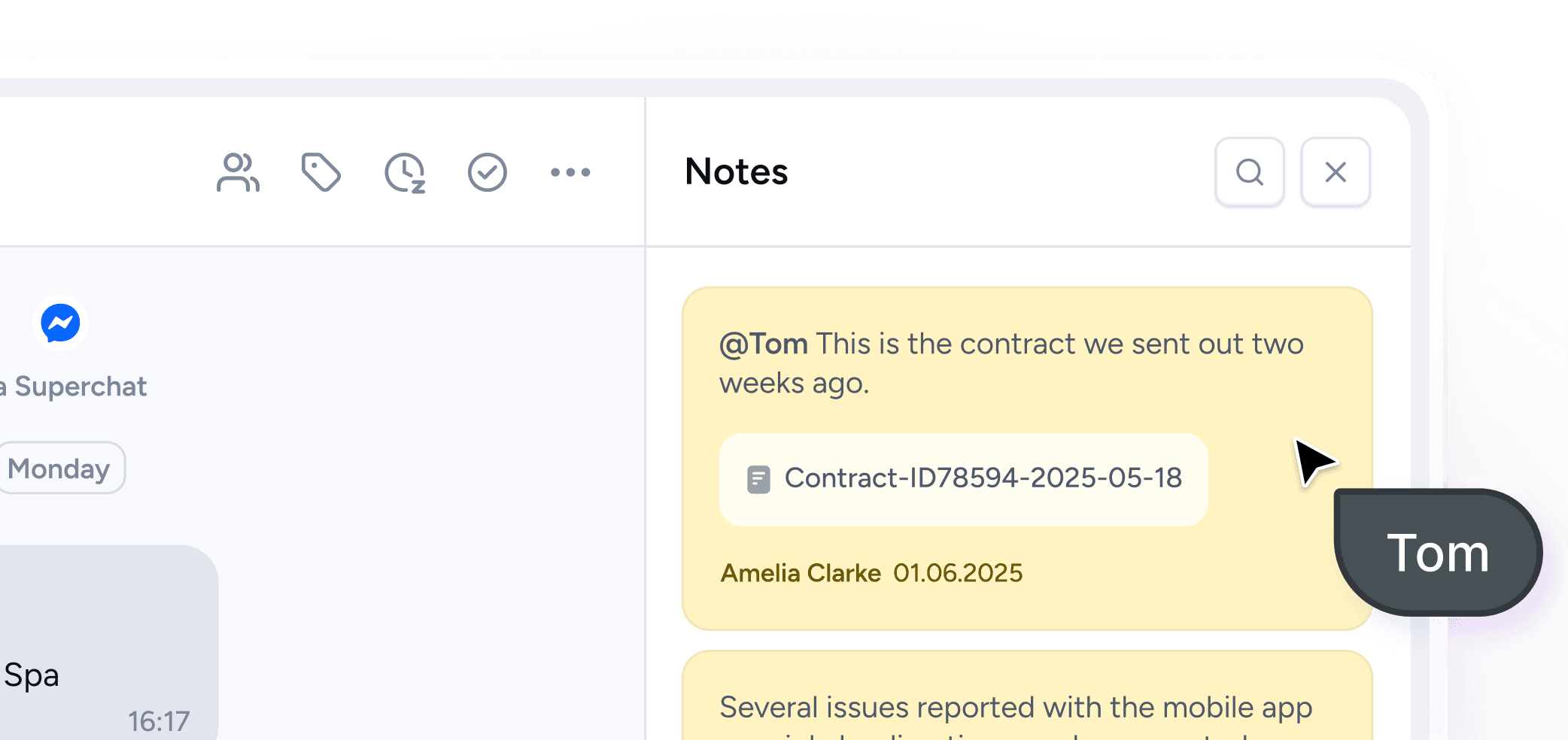The image size is (1568, 740).
Task: Click the Amelia Clarke author name
Action: tap(801, 573)
